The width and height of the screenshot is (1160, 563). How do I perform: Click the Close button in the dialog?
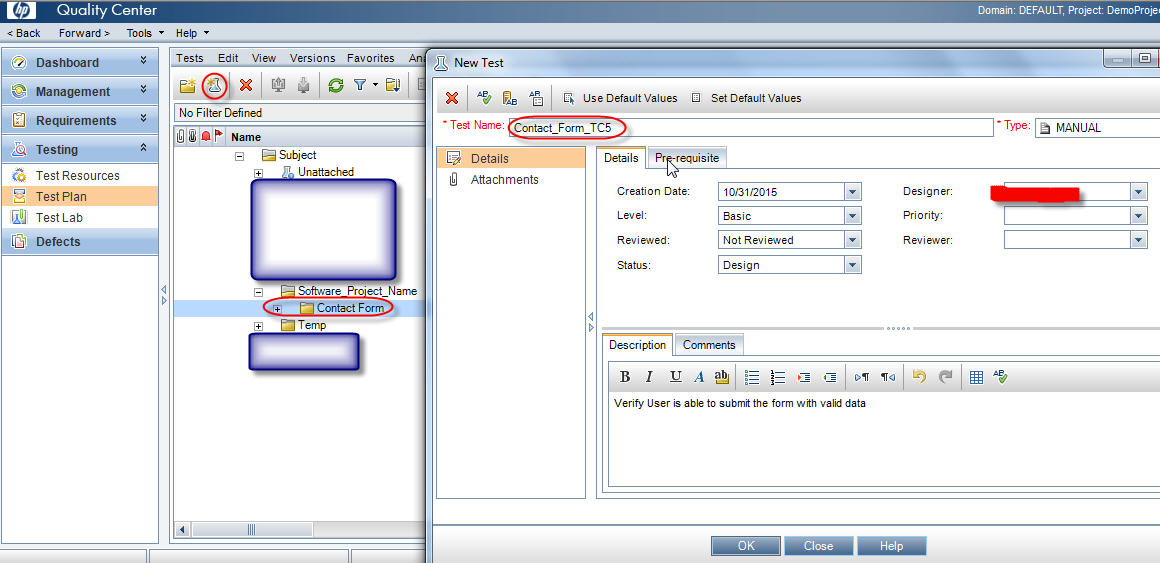818,546
